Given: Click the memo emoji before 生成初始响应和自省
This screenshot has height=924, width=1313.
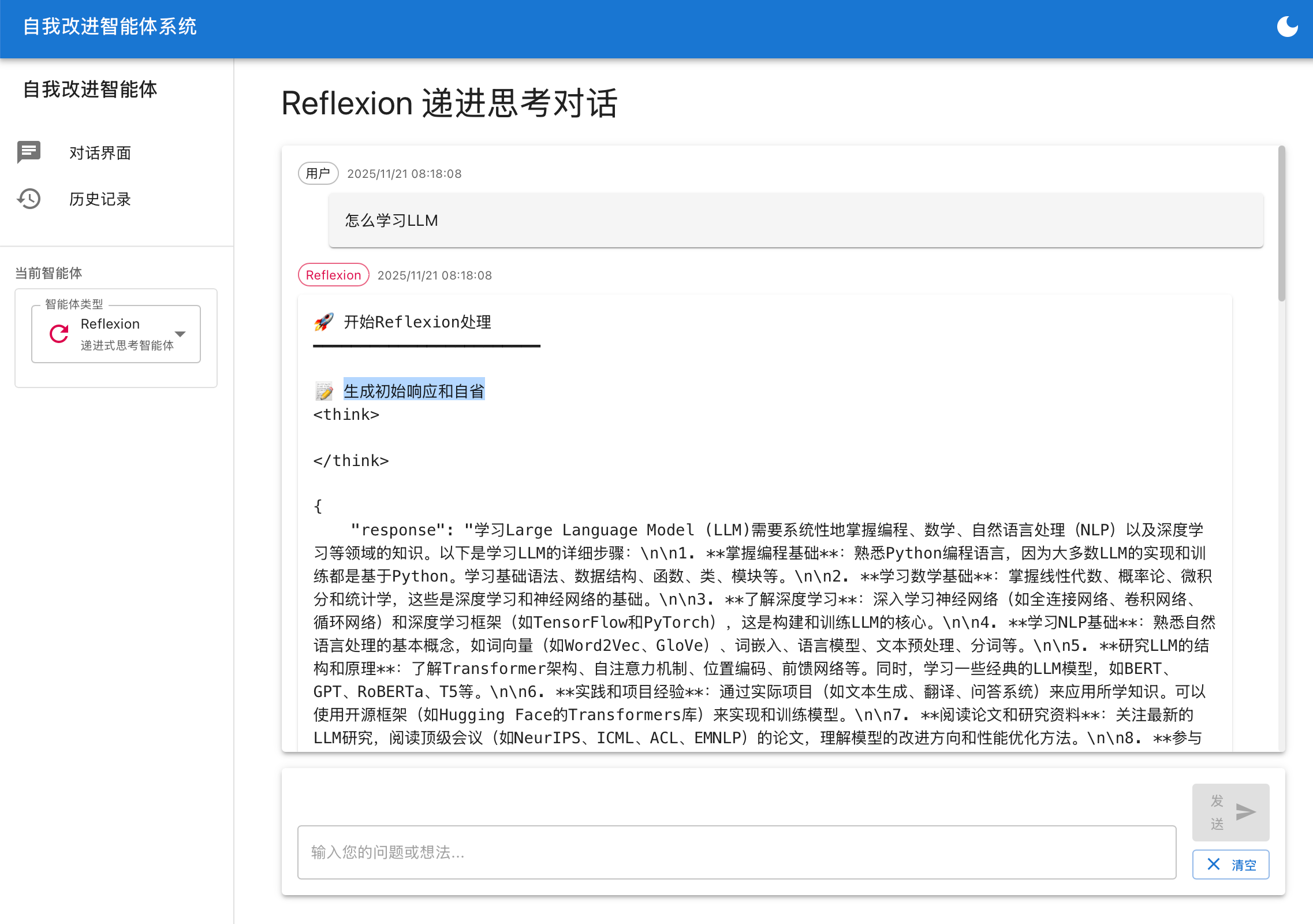Looking at the screenshot, I should coord(324,390).
